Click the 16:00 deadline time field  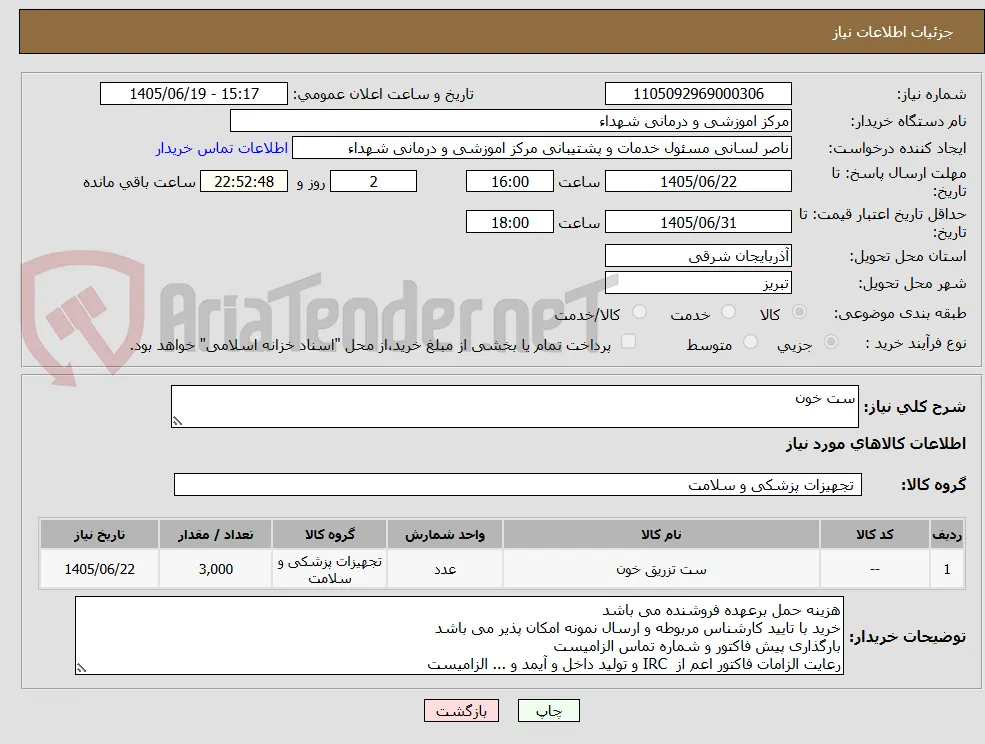(509, 182)
